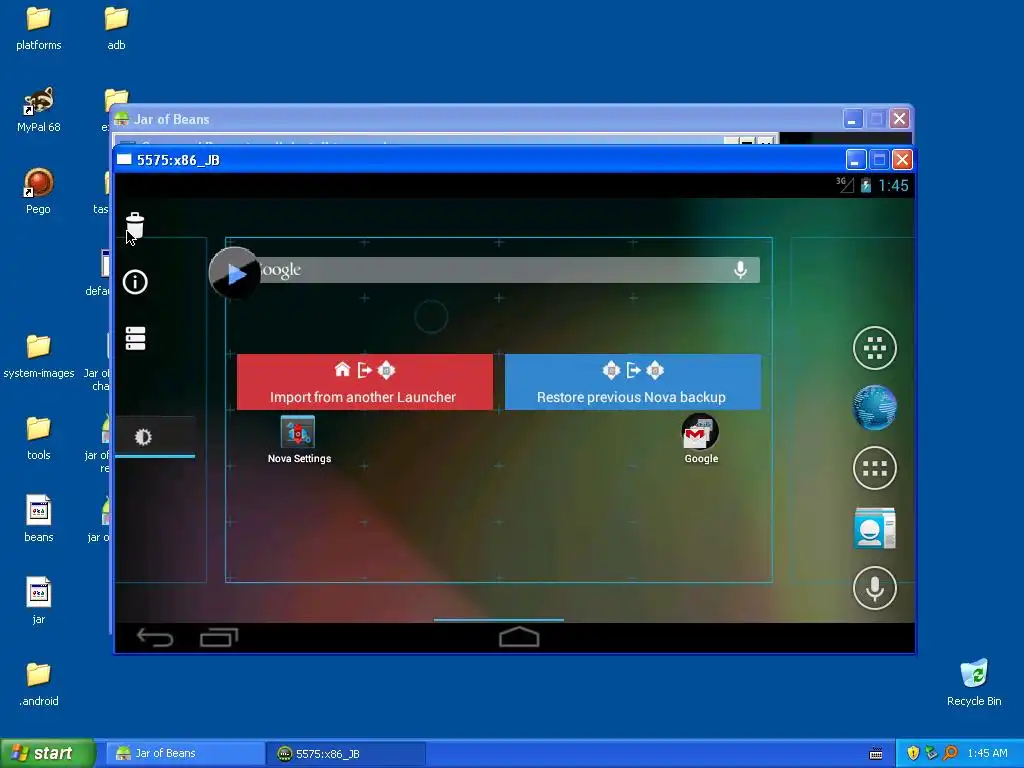The height and width of the screenshot is (768, 1024).
Task: Tap the six-dot app drawer icon
Action: point(874,468)
